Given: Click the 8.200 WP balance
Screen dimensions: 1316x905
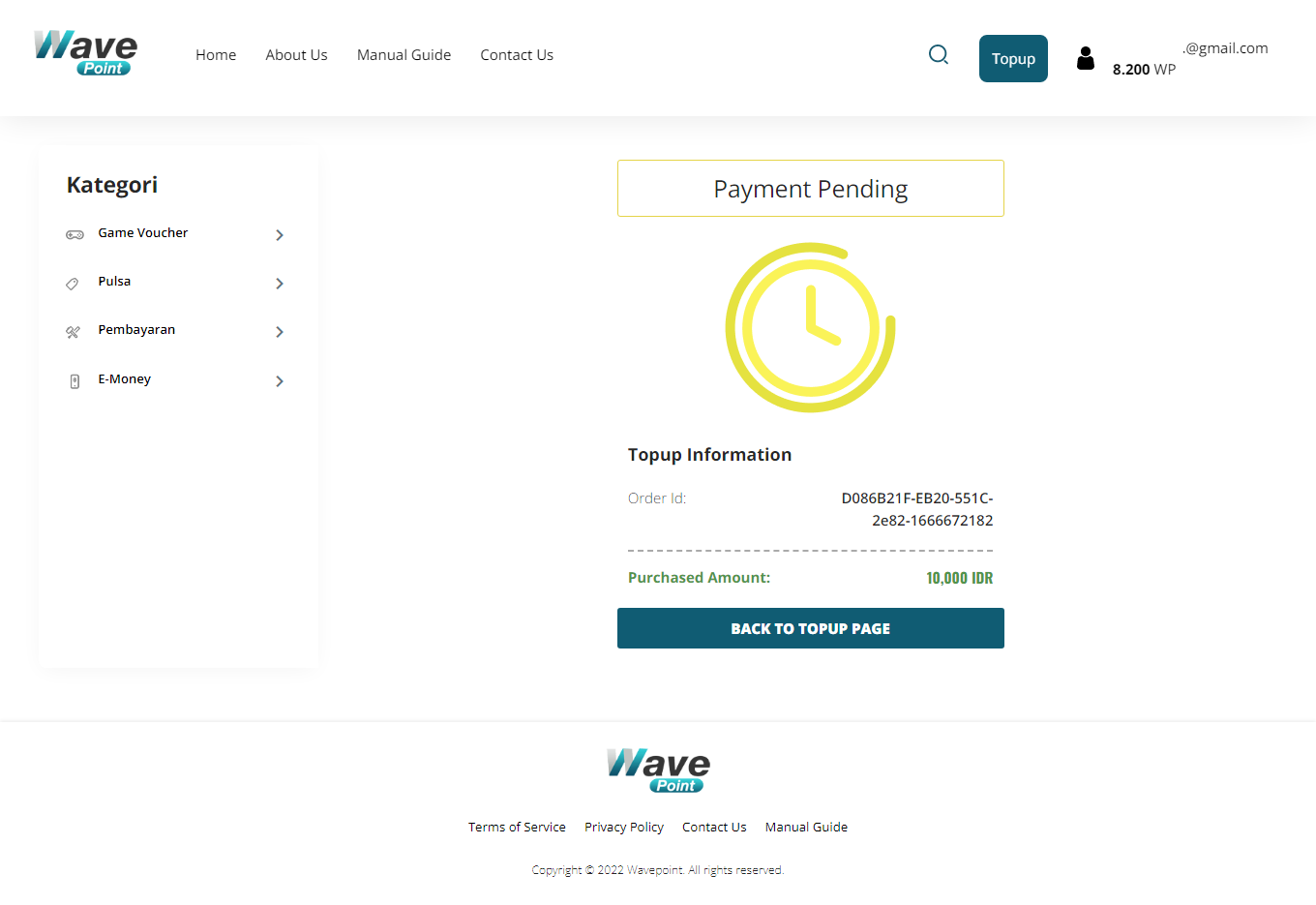Looking at the screenshot, I should [1144, 70].
